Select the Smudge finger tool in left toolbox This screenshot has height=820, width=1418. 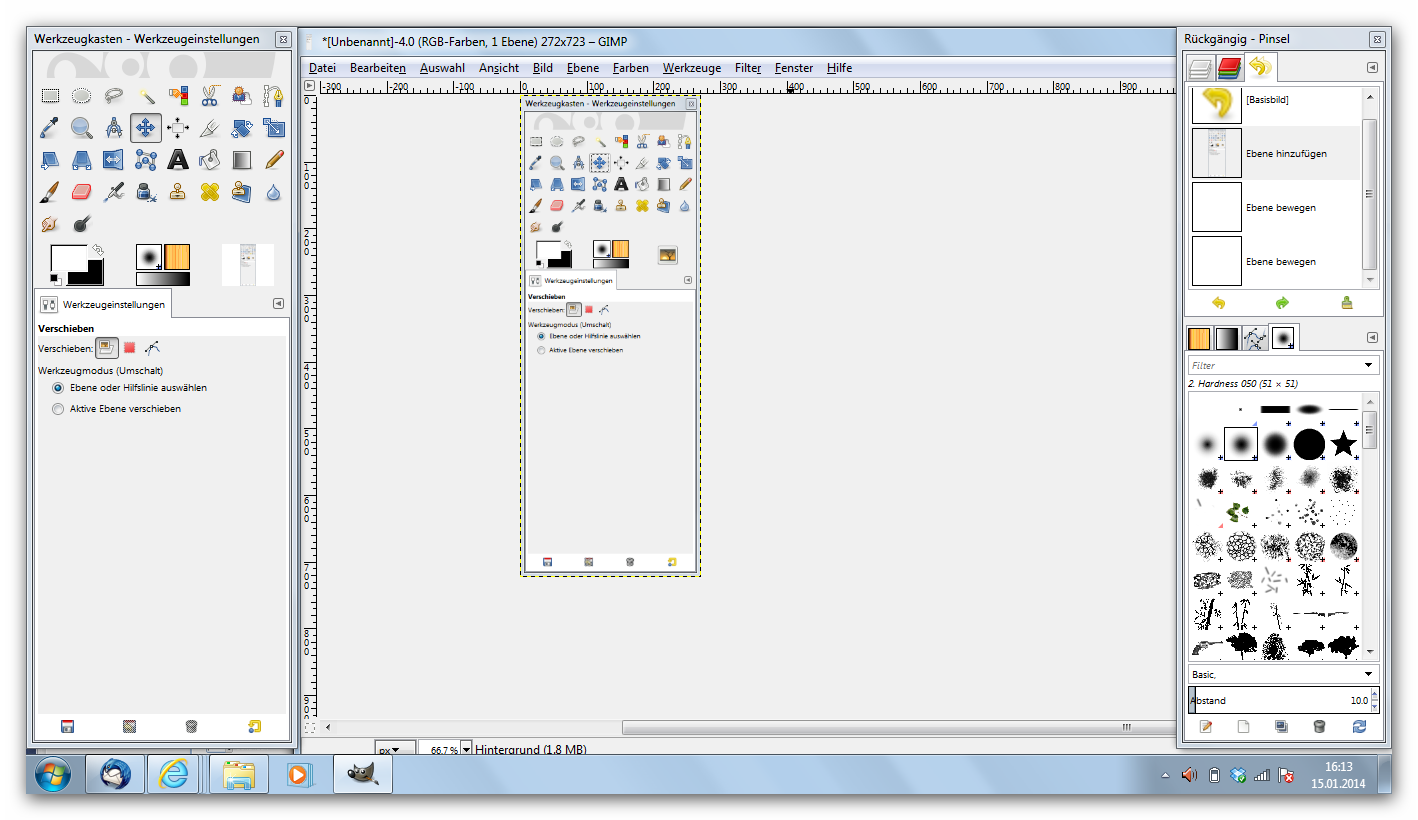tap(50, 224)
